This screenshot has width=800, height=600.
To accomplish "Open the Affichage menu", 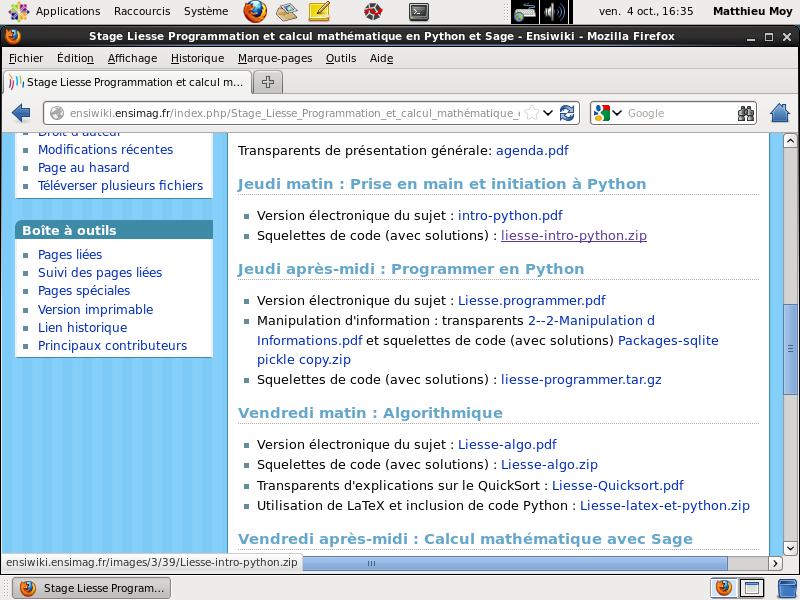I will 132,58.
